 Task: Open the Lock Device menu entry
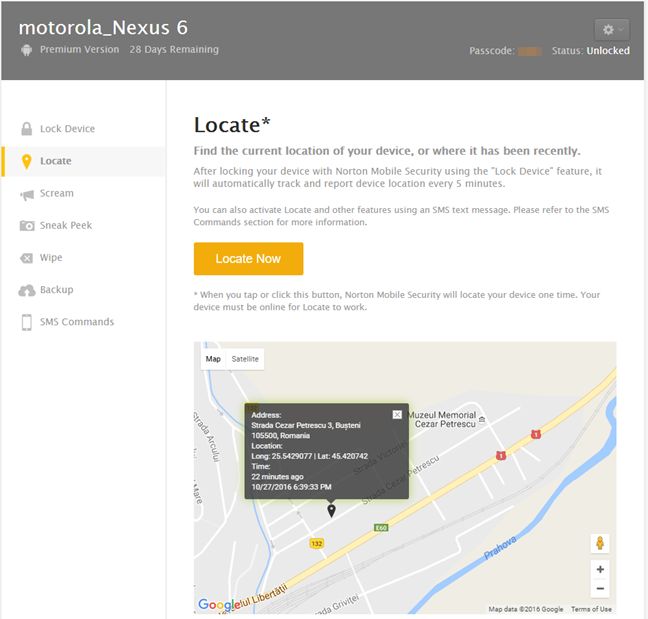(x=83, y=129)
